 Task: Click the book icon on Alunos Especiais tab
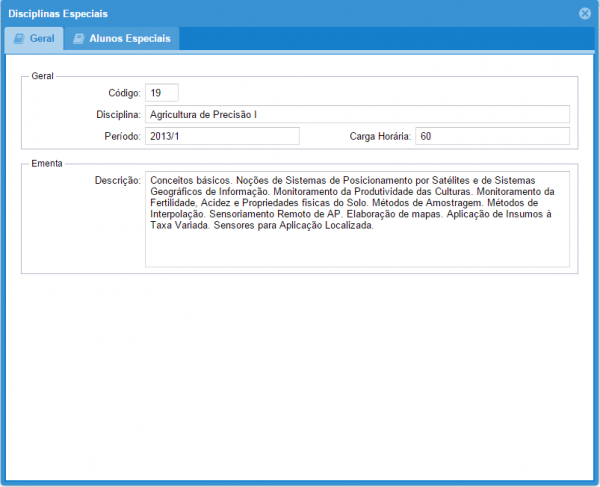coord(78,38)
